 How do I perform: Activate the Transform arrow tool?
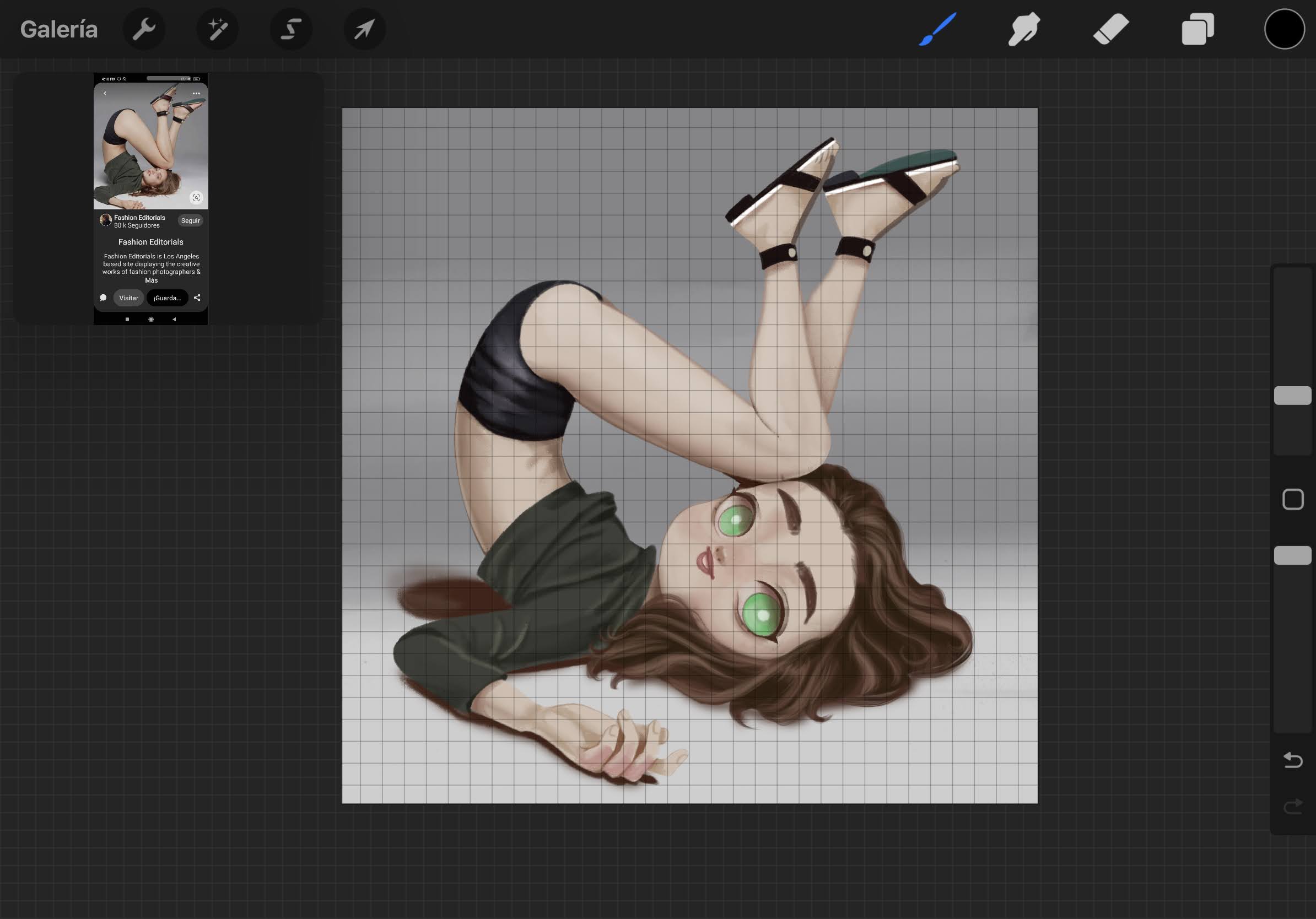coord(364,29)
